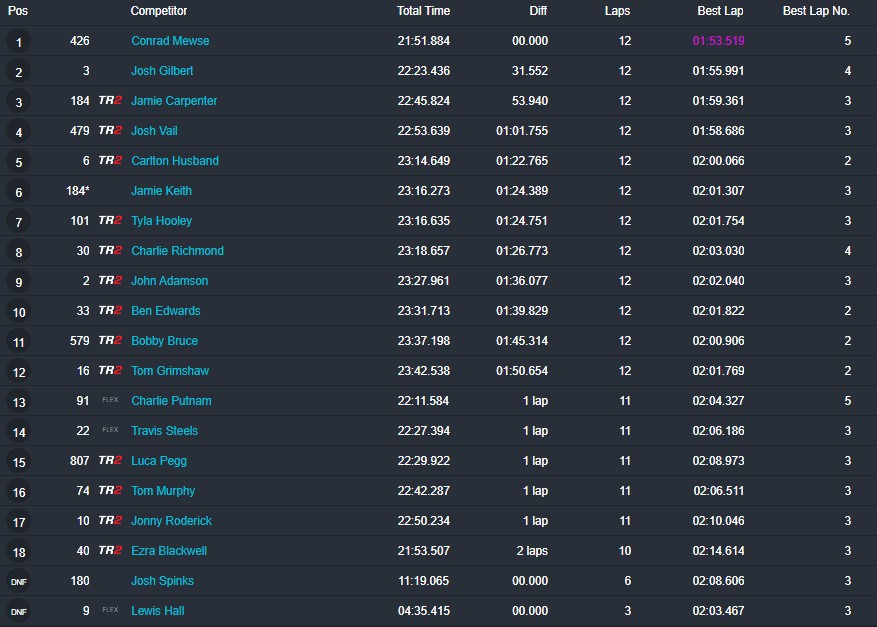The width and height of the screenshot is (877, 627).
Task: Open Conrad Mewse competitor link
Action: click(x=170, y=41)
